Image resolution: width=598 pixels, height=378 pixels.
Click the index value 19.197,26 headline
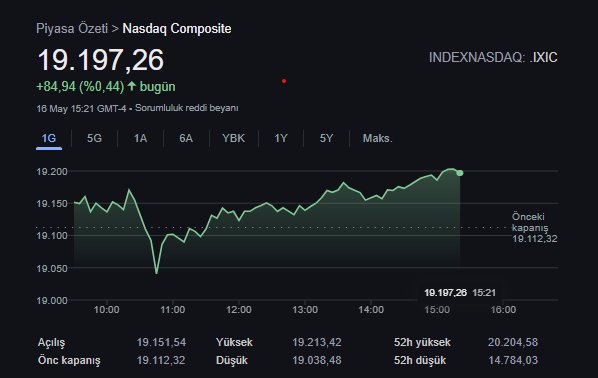tap(101, 60)
